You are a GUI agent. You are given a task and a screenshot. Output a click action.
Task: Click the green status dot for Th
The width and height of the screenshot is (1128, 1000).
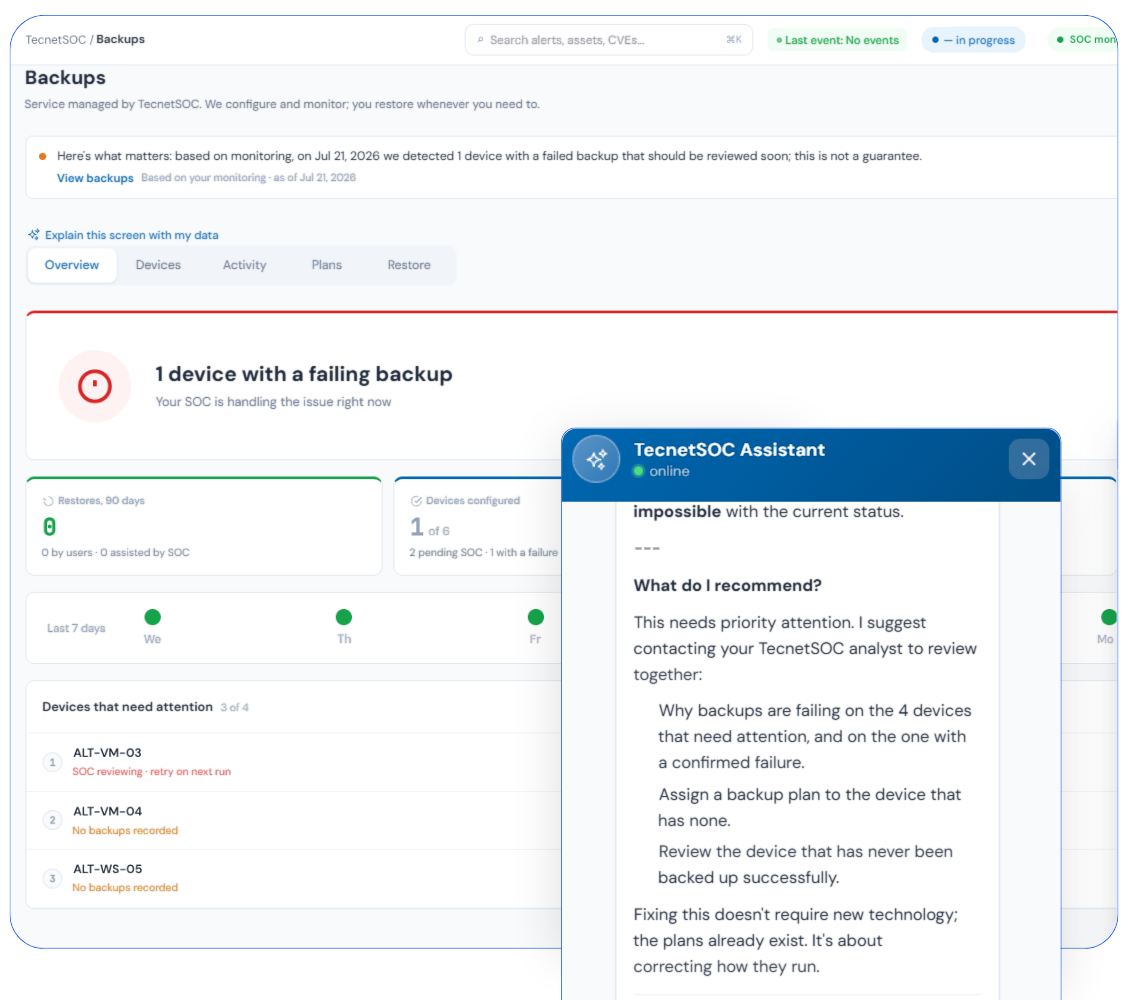pyautogui.click(x=344, y=617)
